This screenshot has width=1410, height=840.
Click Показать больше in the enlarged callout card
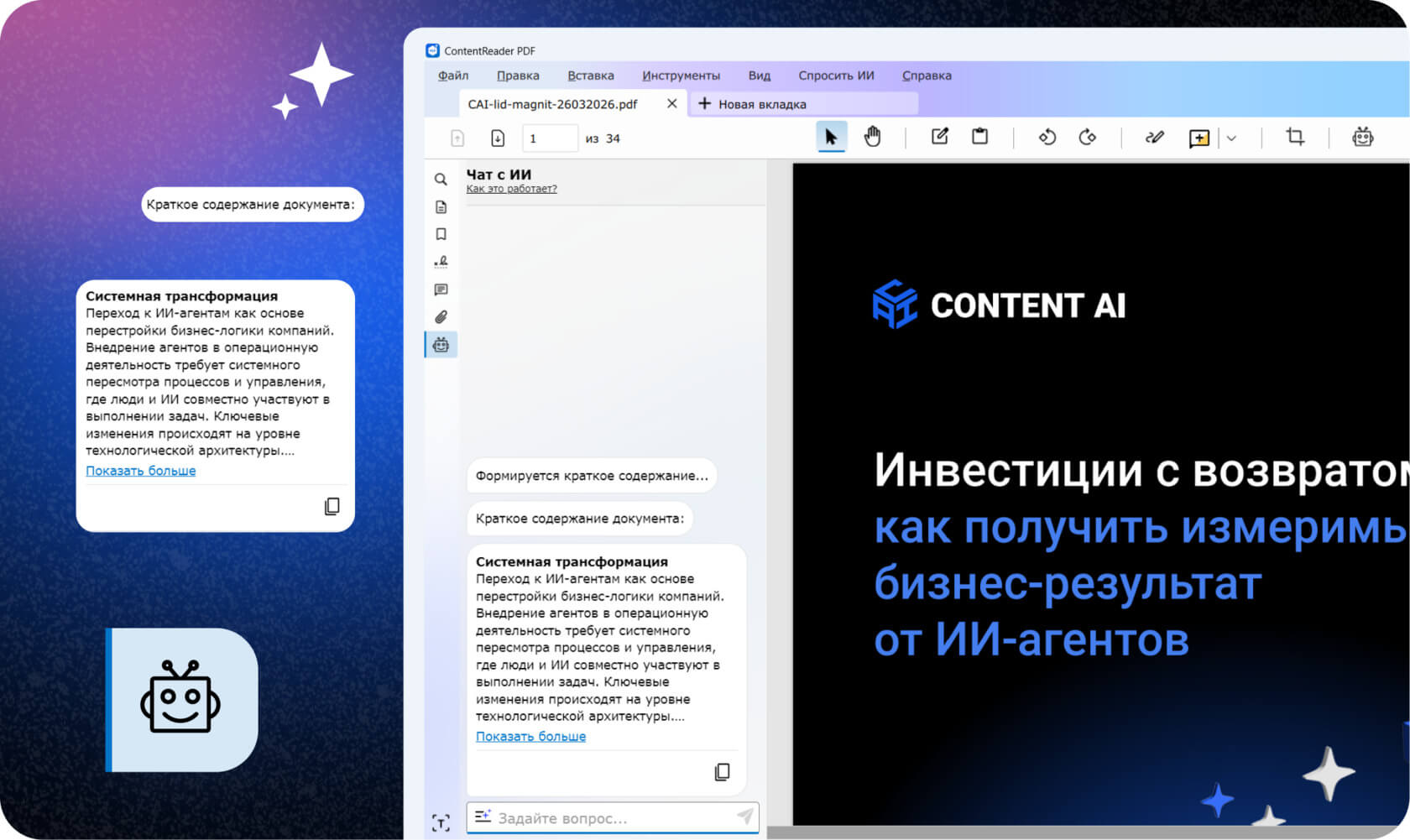(x=140, y=471)
